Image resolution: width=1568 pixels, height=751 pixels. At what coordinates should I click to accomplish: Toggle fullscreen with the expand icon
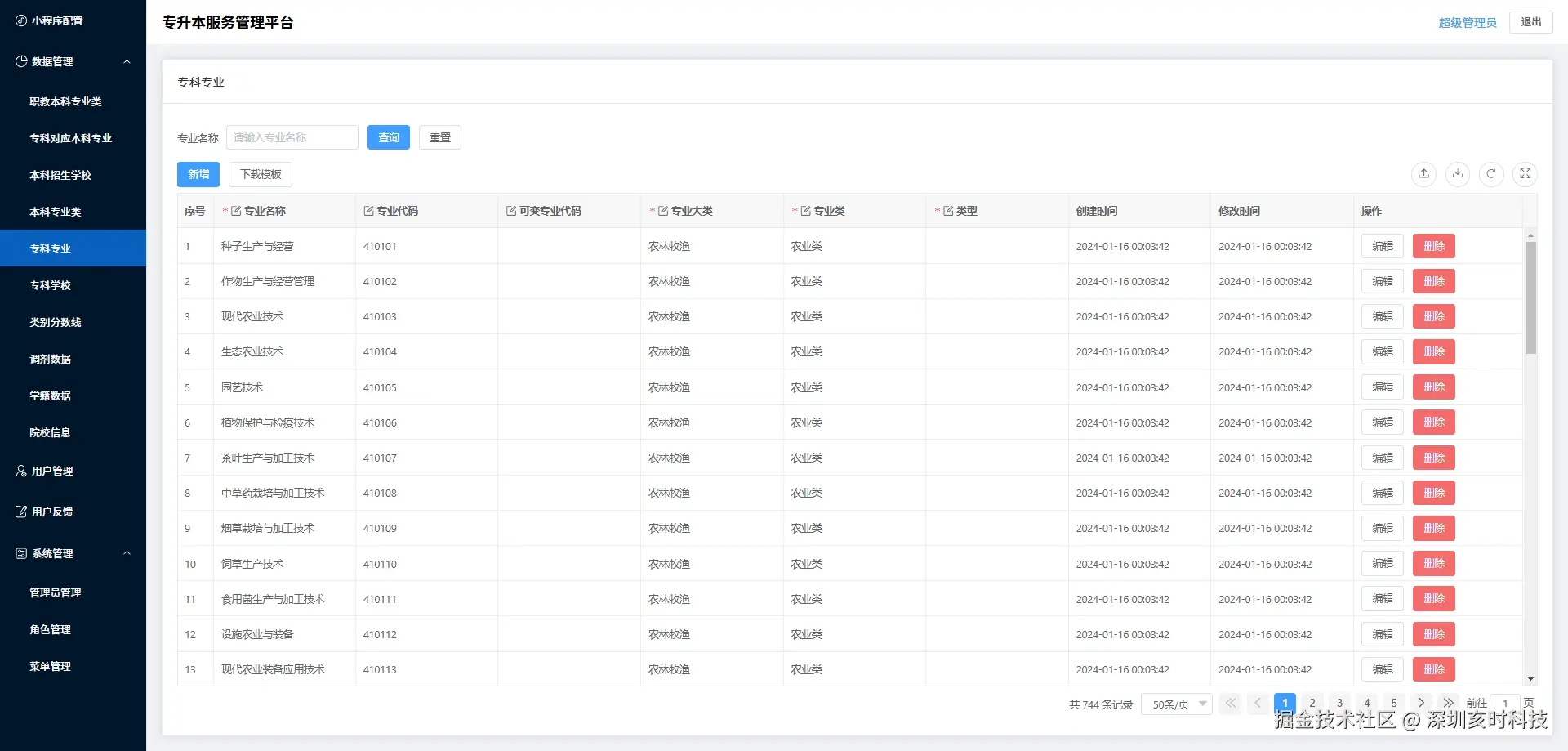[1526, 173]
